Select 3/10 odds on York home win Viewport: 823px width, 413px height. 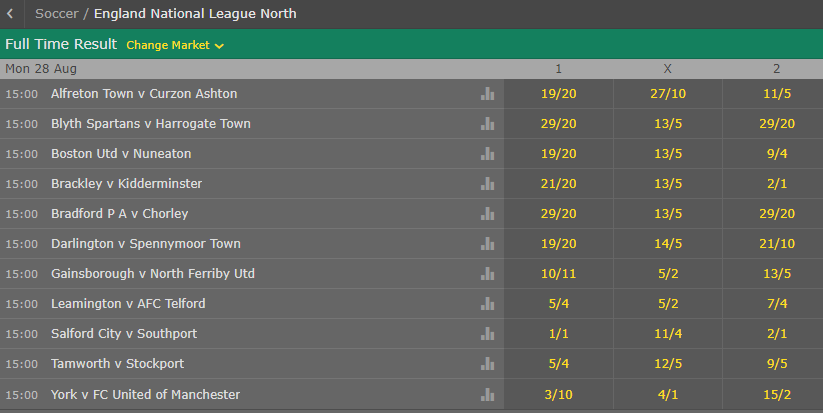pos(558,395)
